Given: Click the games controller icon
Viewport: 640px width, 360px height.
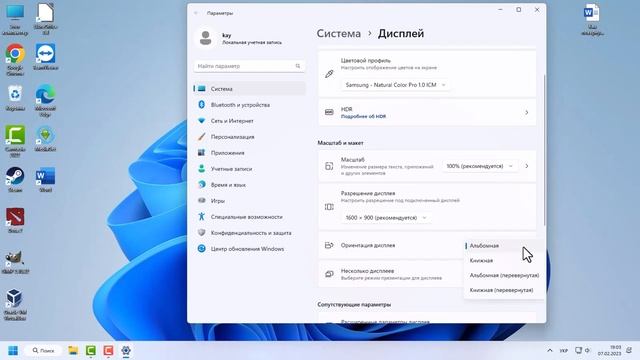Looking at the screenshot, I should [x=201, y=200].
